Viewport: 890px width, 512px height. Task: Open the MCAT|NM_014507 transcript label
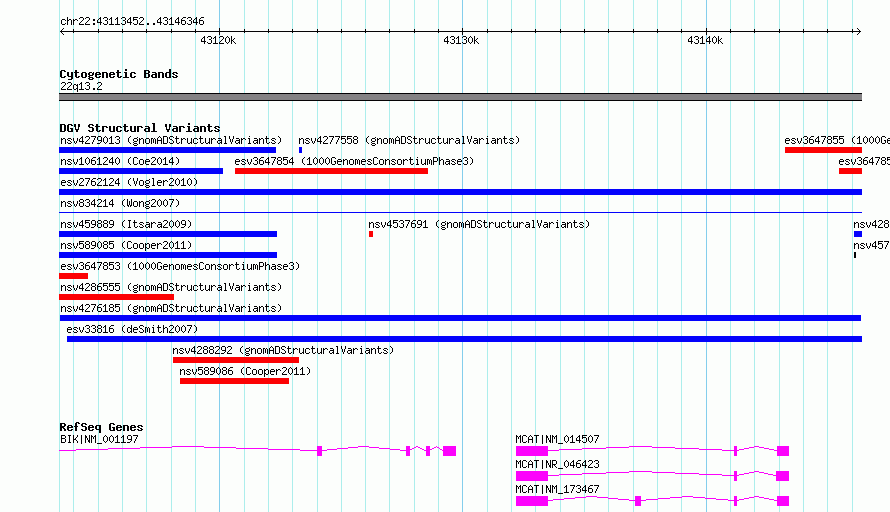point(557,439)
